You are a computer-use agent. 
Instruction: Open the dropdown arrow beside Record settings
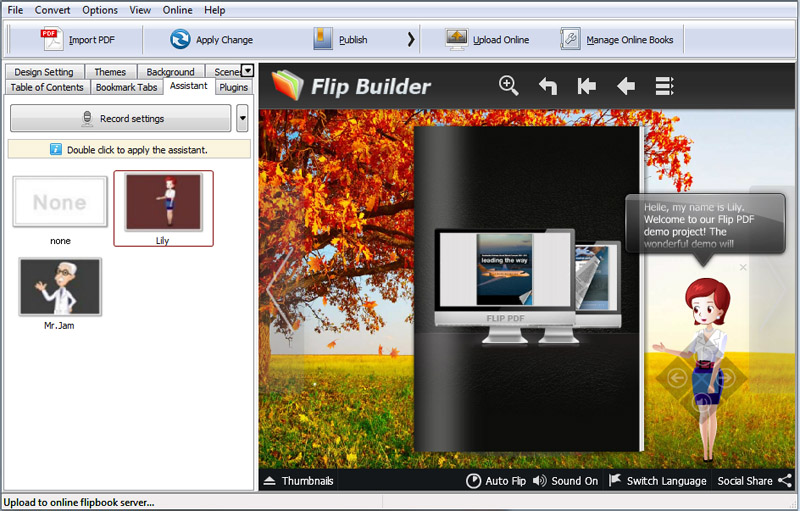pos(242,118)
